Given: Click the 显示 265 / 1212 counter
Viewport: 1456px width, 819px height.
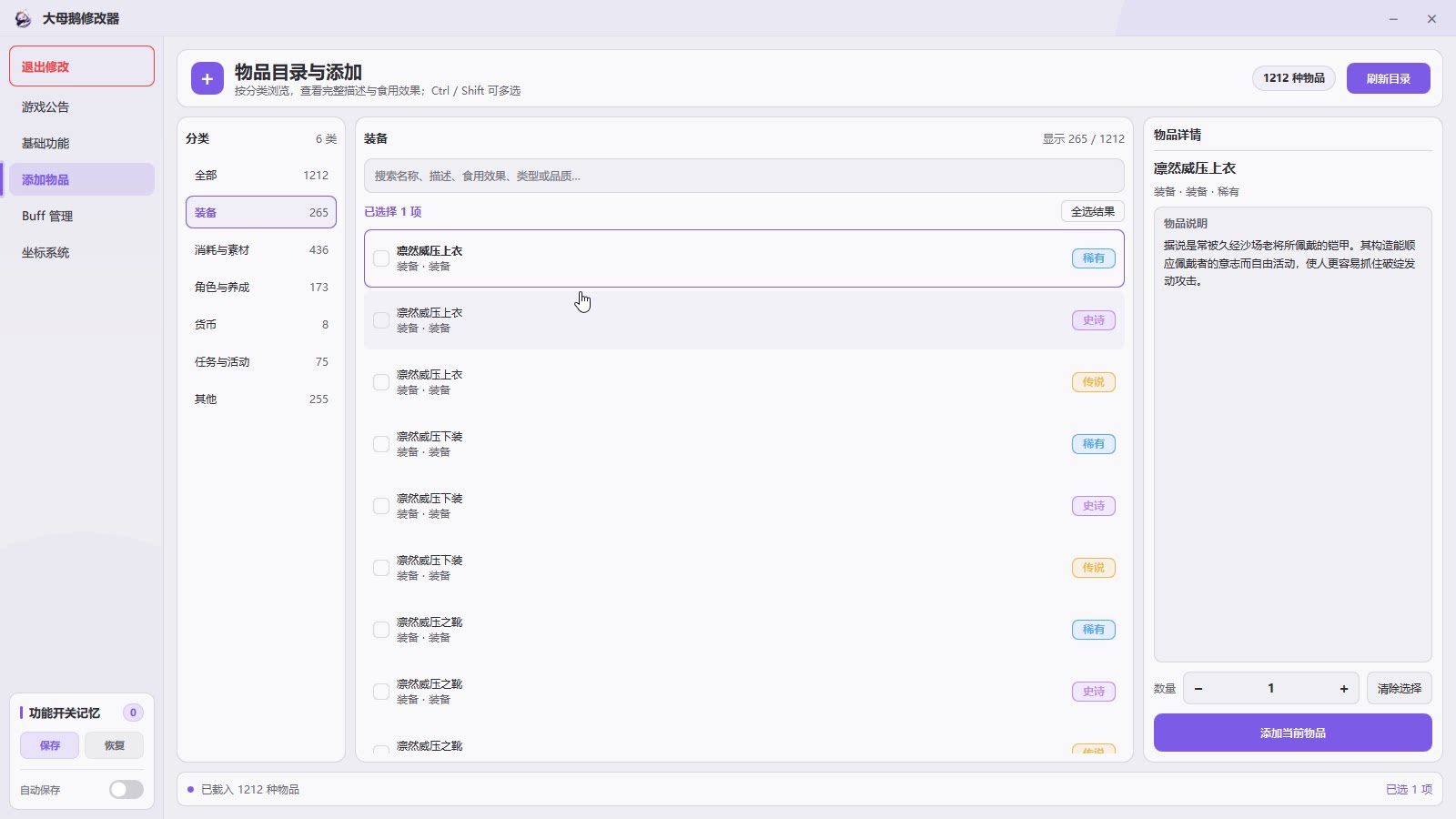Looking at the screenshot, I should coord(1083,138).
